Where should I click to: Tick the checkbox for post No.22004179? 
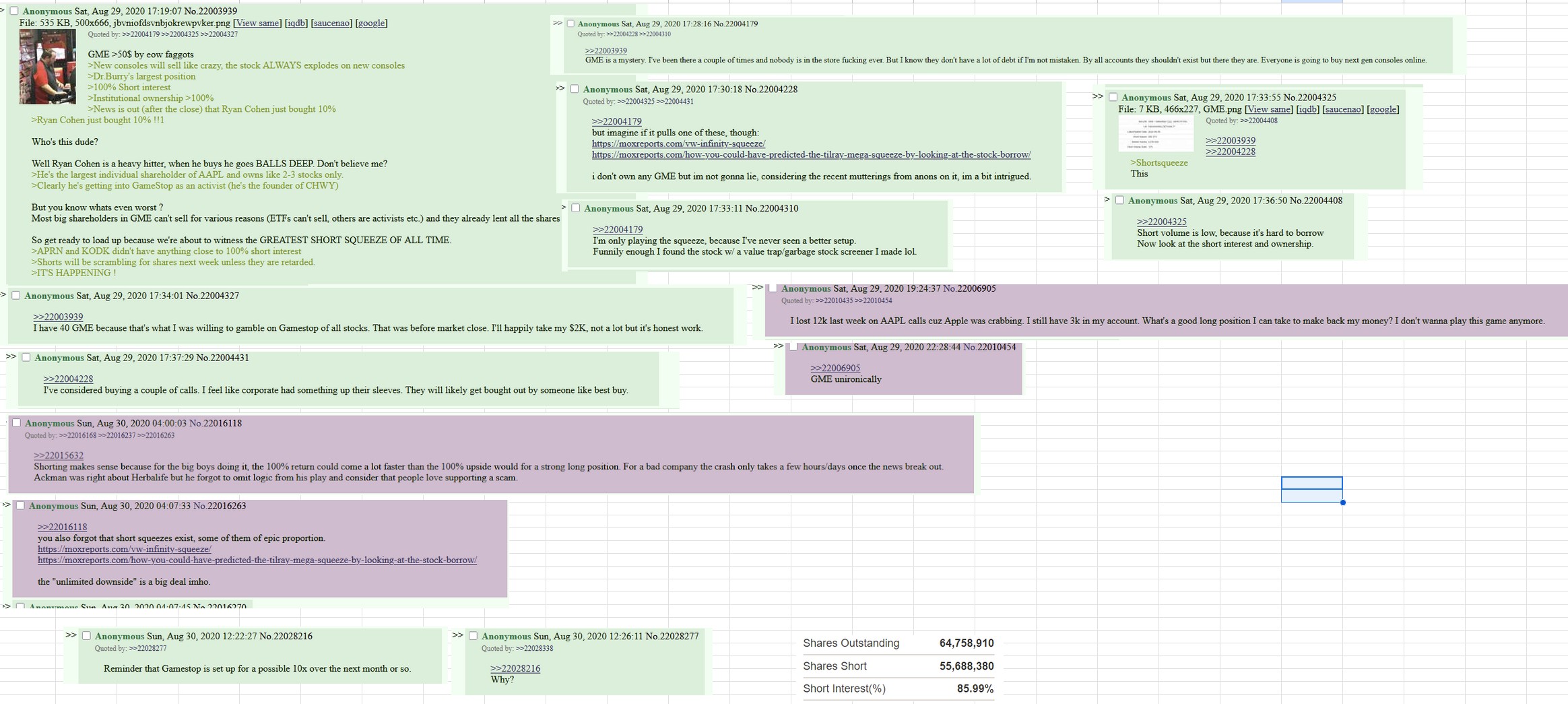pyautogui.click(x=570, y=24)
